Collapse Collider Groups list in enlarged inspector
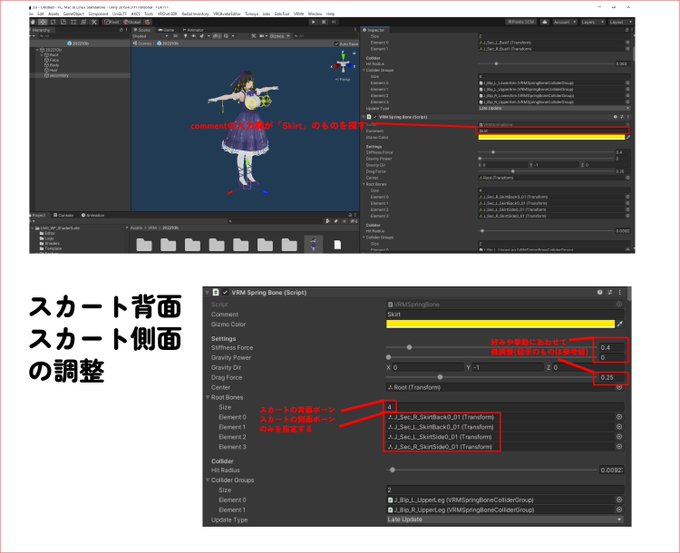This screenshot has width=680, height=553. click(208, 480)
